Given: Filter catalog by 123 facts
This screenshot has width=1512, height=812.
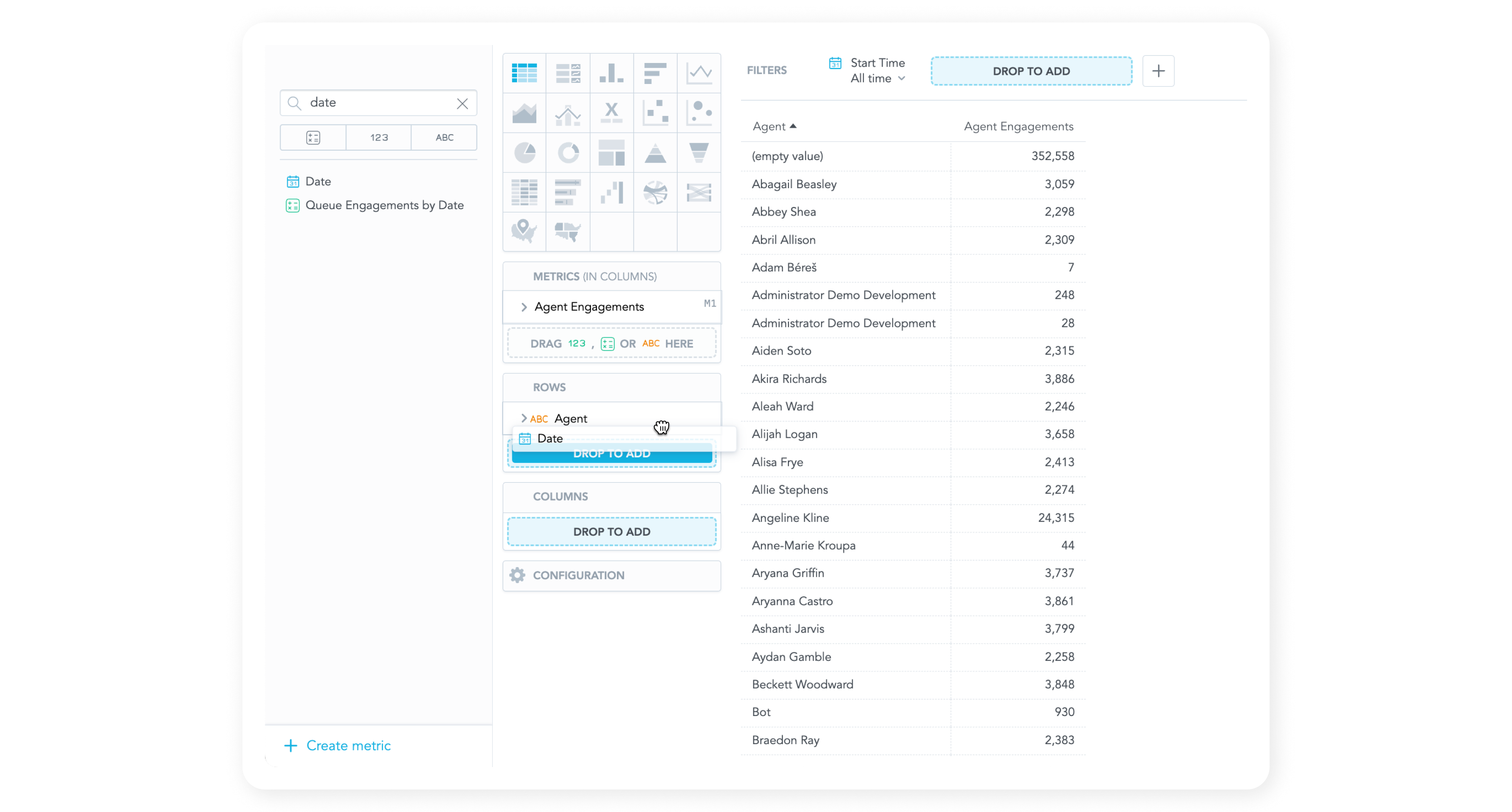Looking at the screenshot, I should pyautogui.click(x=379, y=137).
